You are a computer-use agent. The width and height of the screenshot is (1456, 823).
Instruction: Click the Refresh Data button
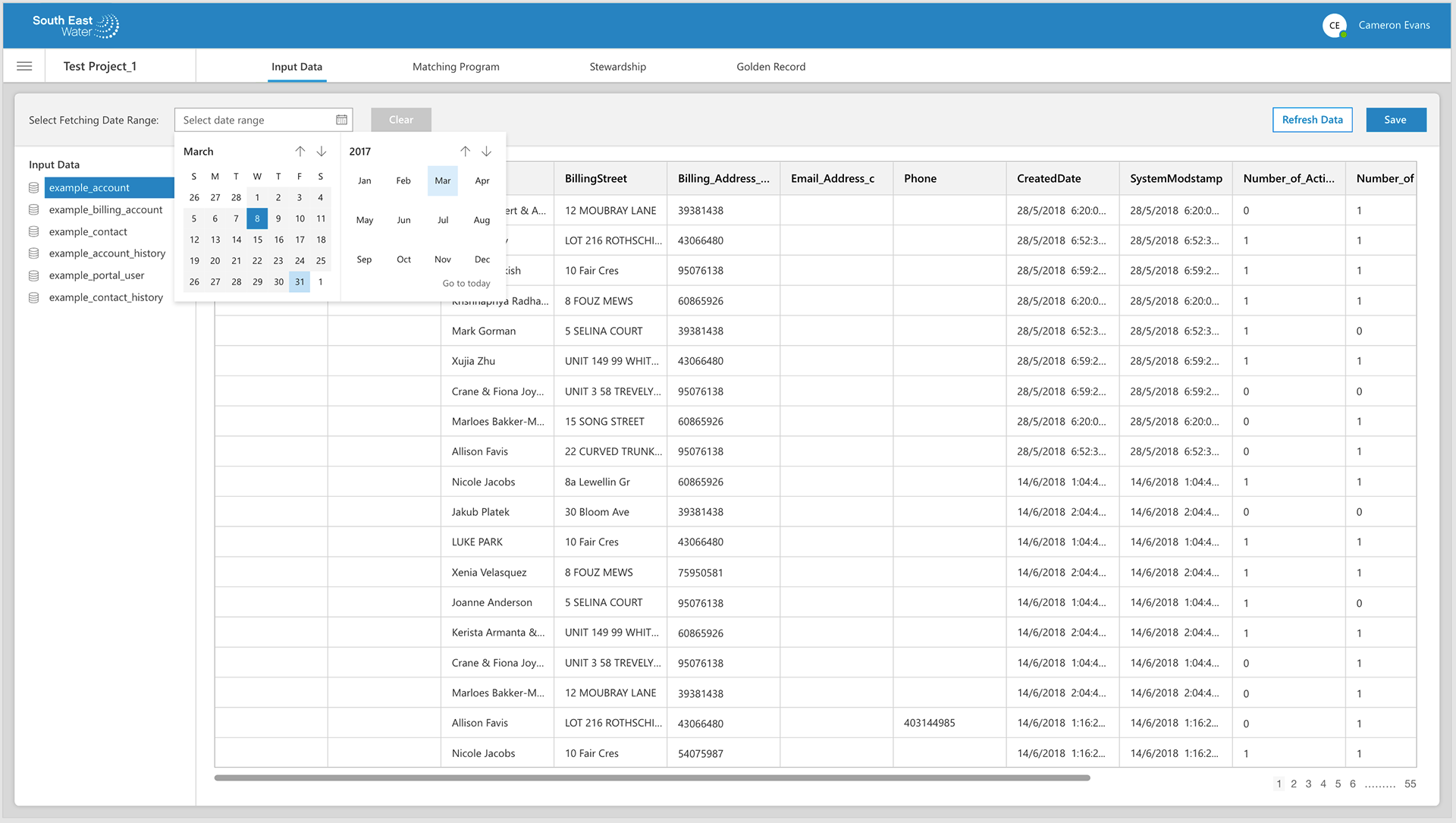(x=1312, y=120)
